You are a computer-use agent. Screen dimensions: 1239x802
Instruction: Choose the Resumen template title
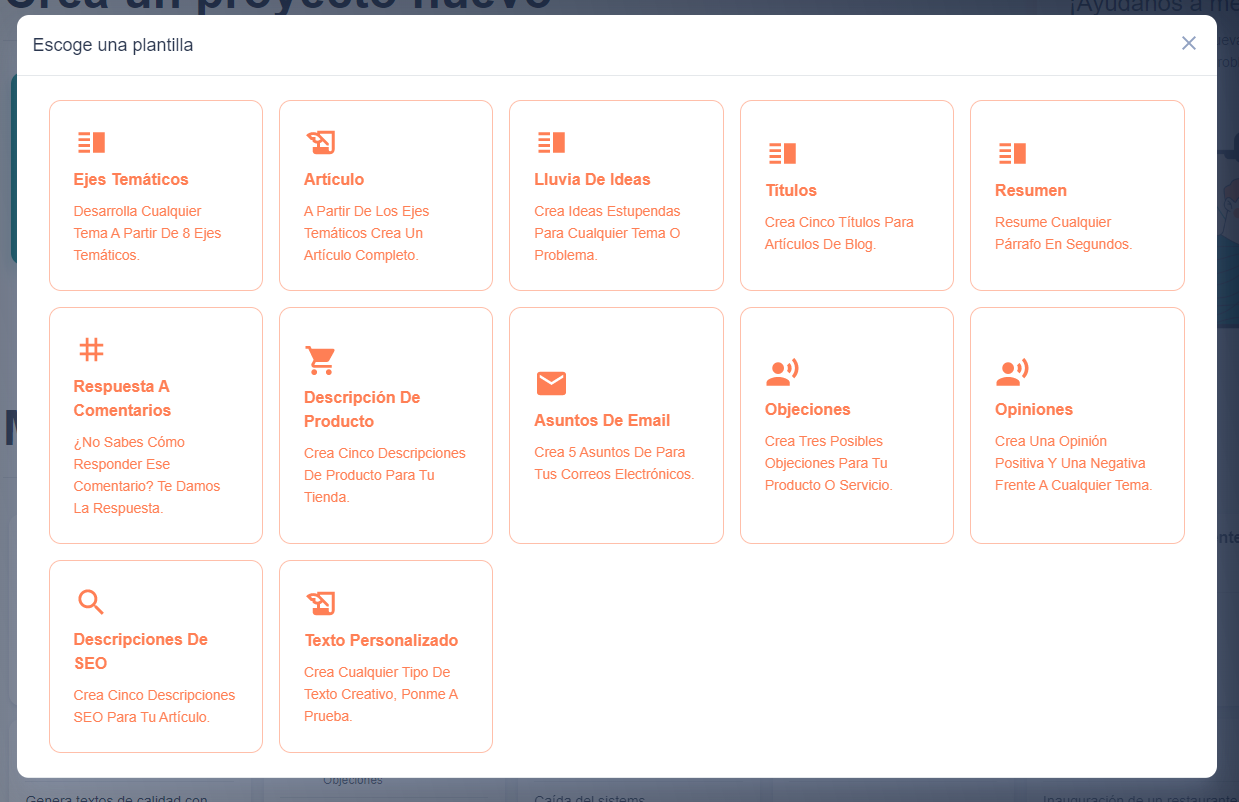pyautogui.click(x=1031, y=190)
